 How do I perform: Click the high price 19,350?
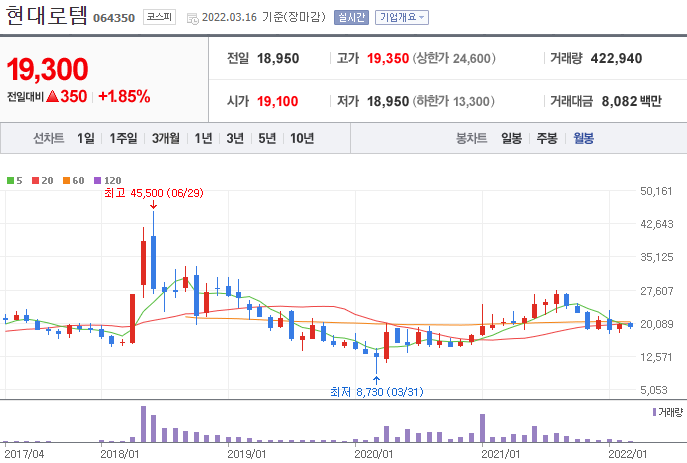click(388, 58)
